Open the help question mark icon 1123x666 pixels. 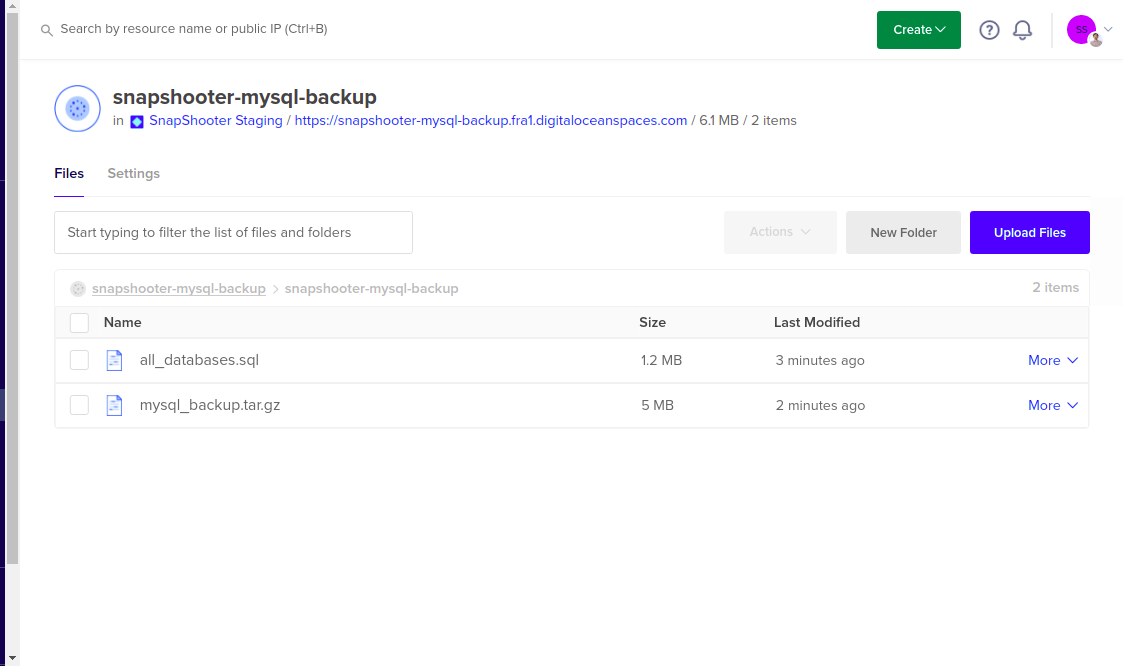[x=989, y=30]
